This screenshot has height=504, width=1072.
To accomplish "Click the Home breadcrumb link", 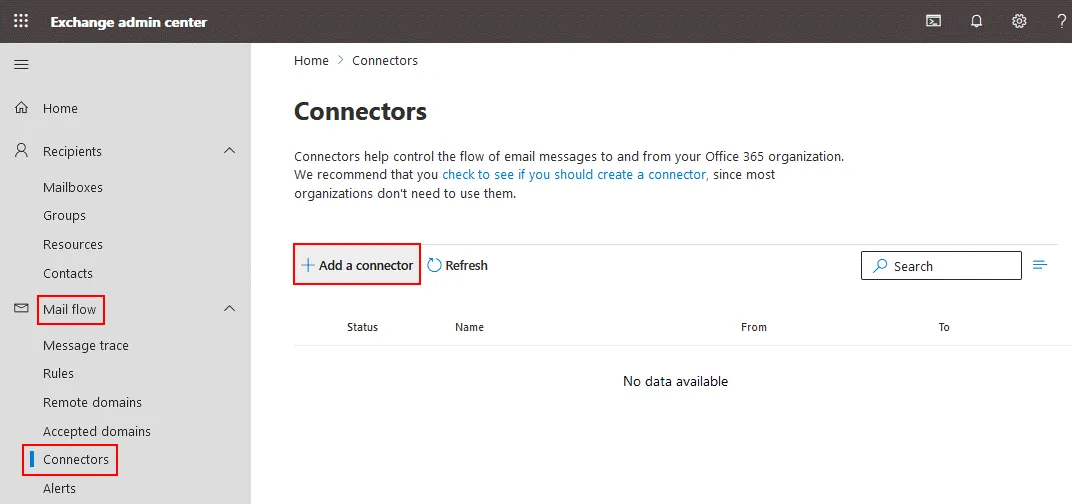I will click(x=311, y=61).
